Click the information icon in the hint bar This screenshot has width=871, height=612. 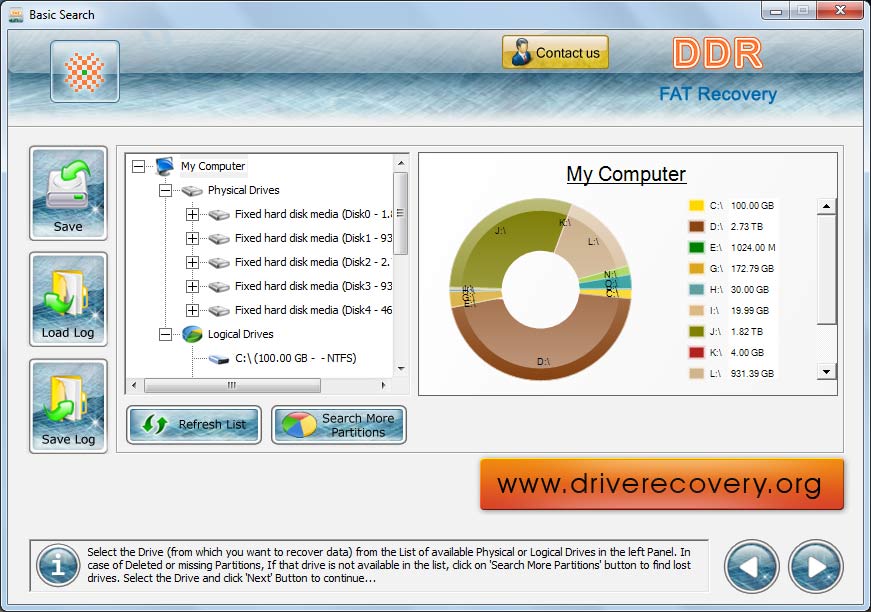58,566
